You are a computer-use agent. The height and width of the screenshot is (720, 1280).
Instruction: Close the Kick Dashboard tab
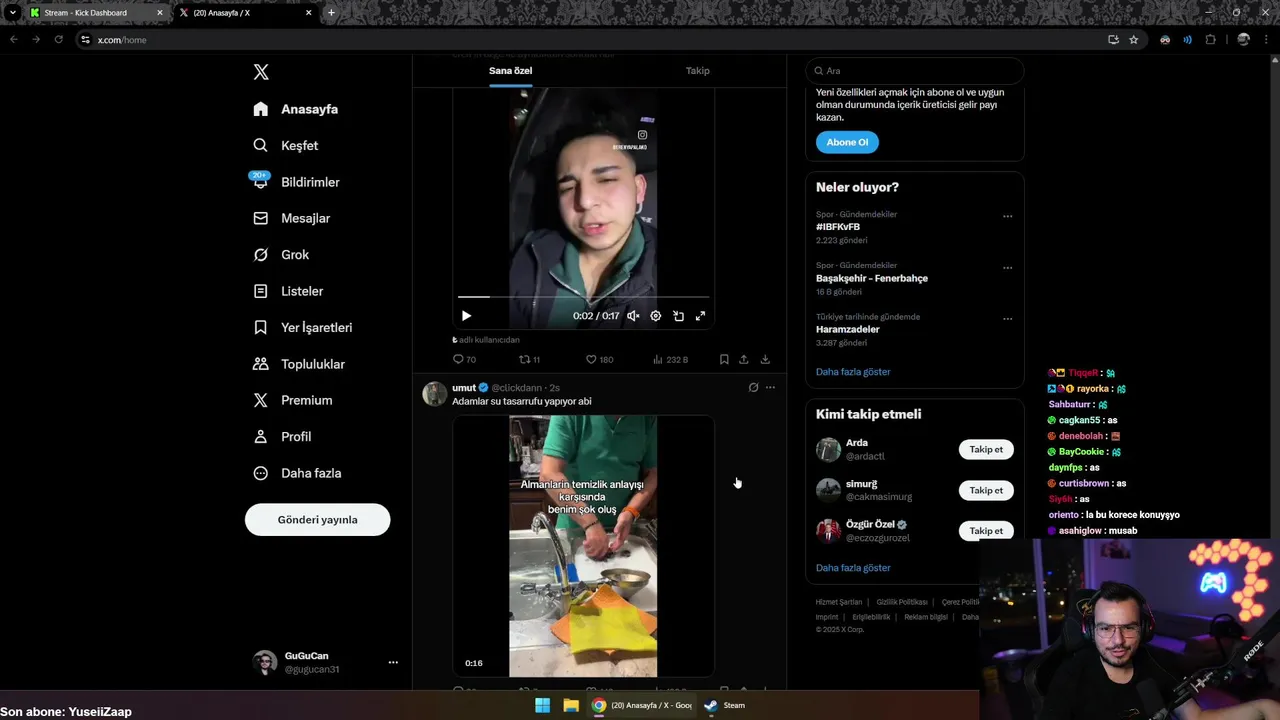point(159,13)
